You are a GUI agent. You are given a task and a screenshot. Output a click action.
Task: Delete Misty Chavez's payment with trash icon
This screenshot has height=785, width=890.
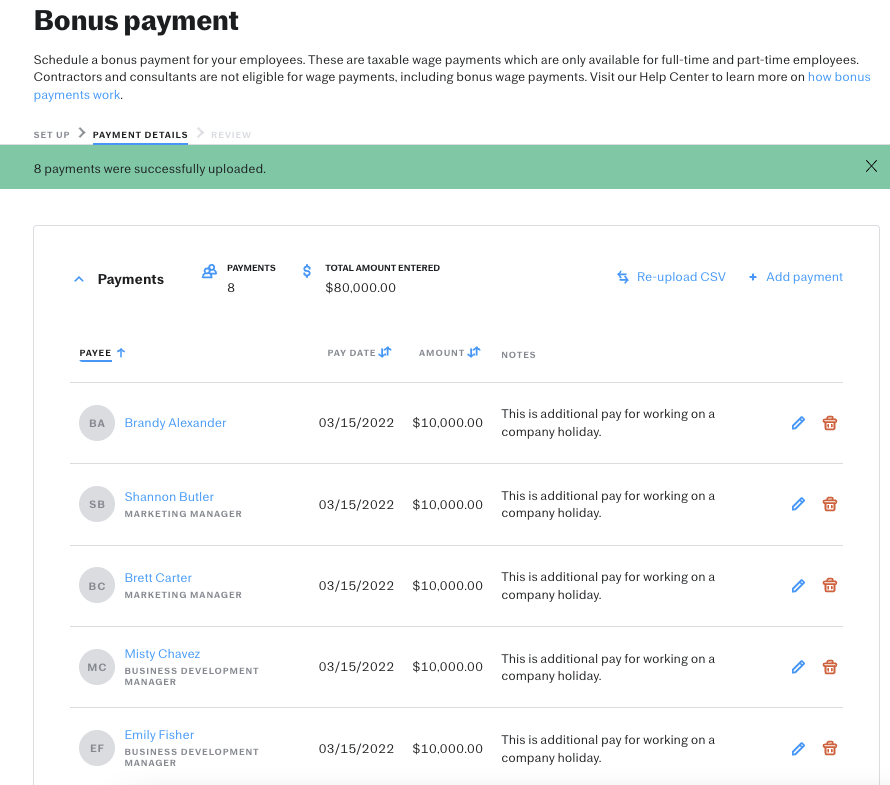click(829, 667)
